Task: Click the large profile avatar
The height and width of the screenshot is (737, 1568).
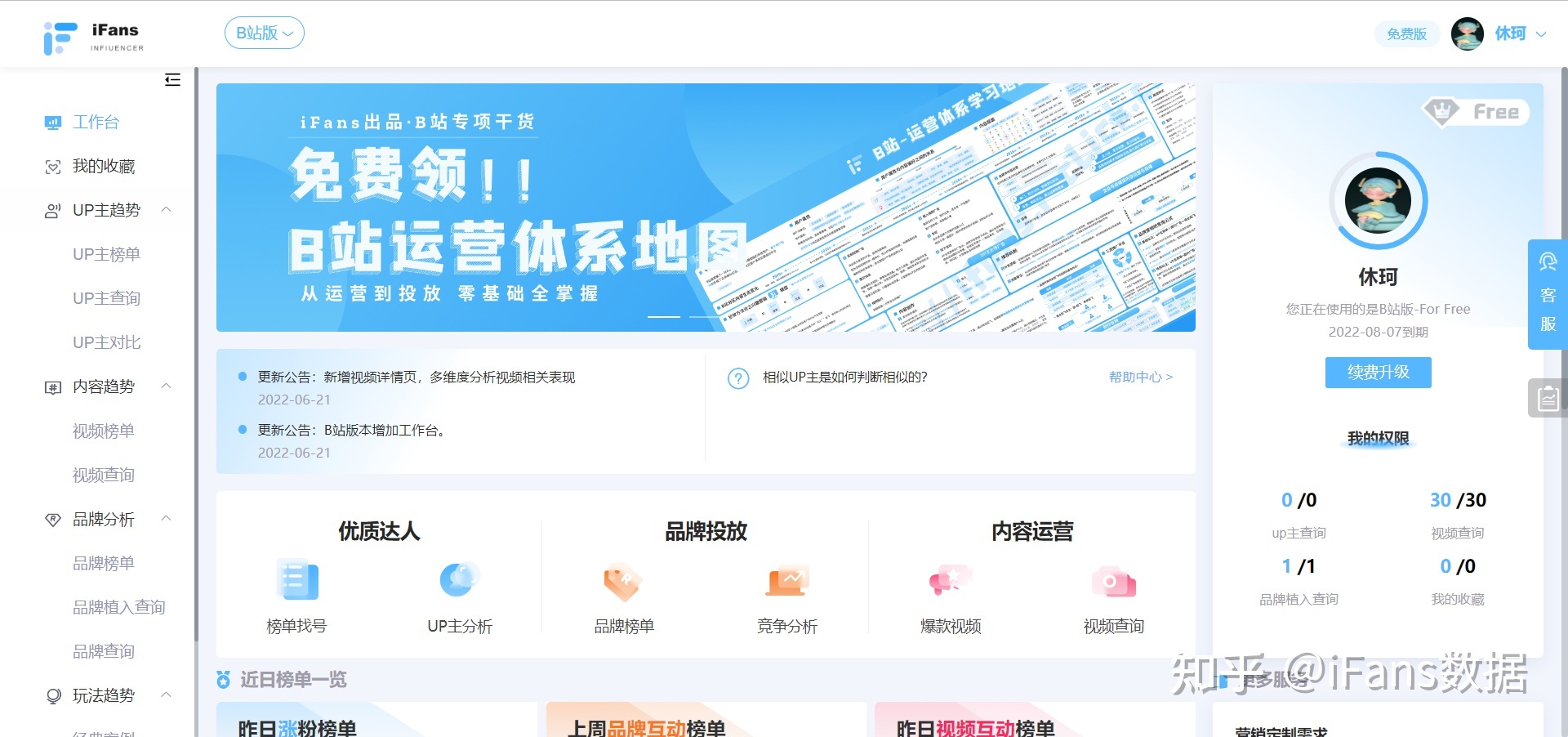Action: coord(1379,200)
